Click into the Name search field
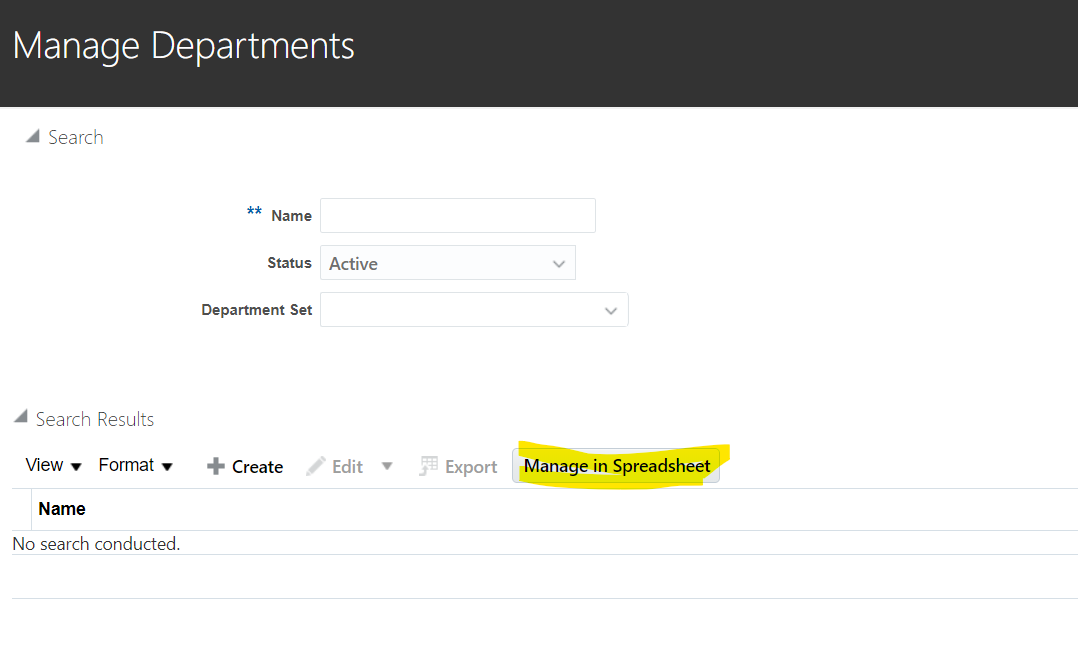This screenshot has width=1078, height=650. (457, 215)
